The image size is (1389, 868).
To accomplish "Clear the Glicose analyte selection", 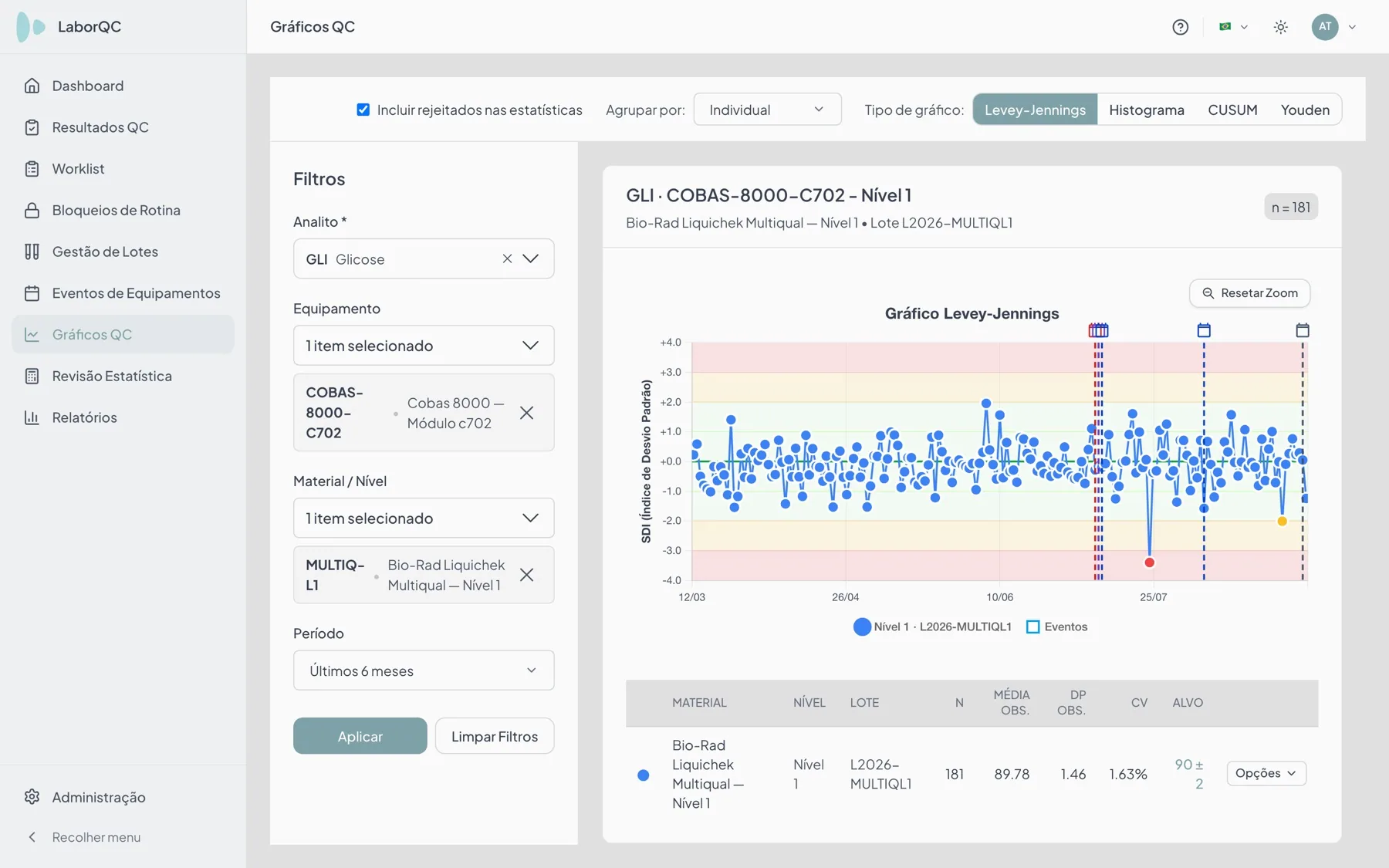I will point(507,258).
